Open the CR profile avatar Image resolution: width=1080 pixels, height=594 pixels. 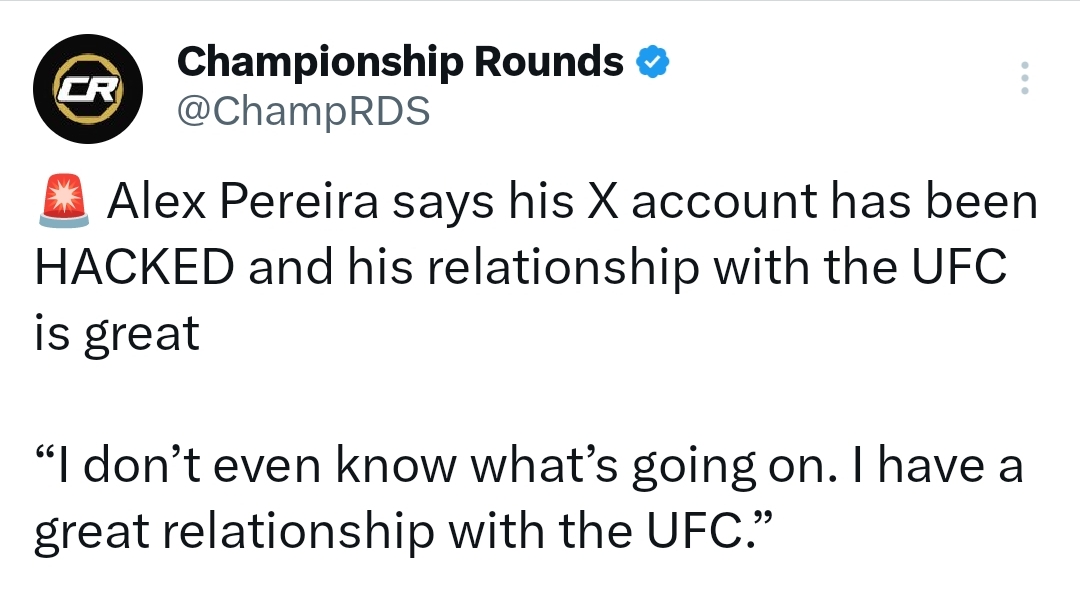[x=88, y=89]
